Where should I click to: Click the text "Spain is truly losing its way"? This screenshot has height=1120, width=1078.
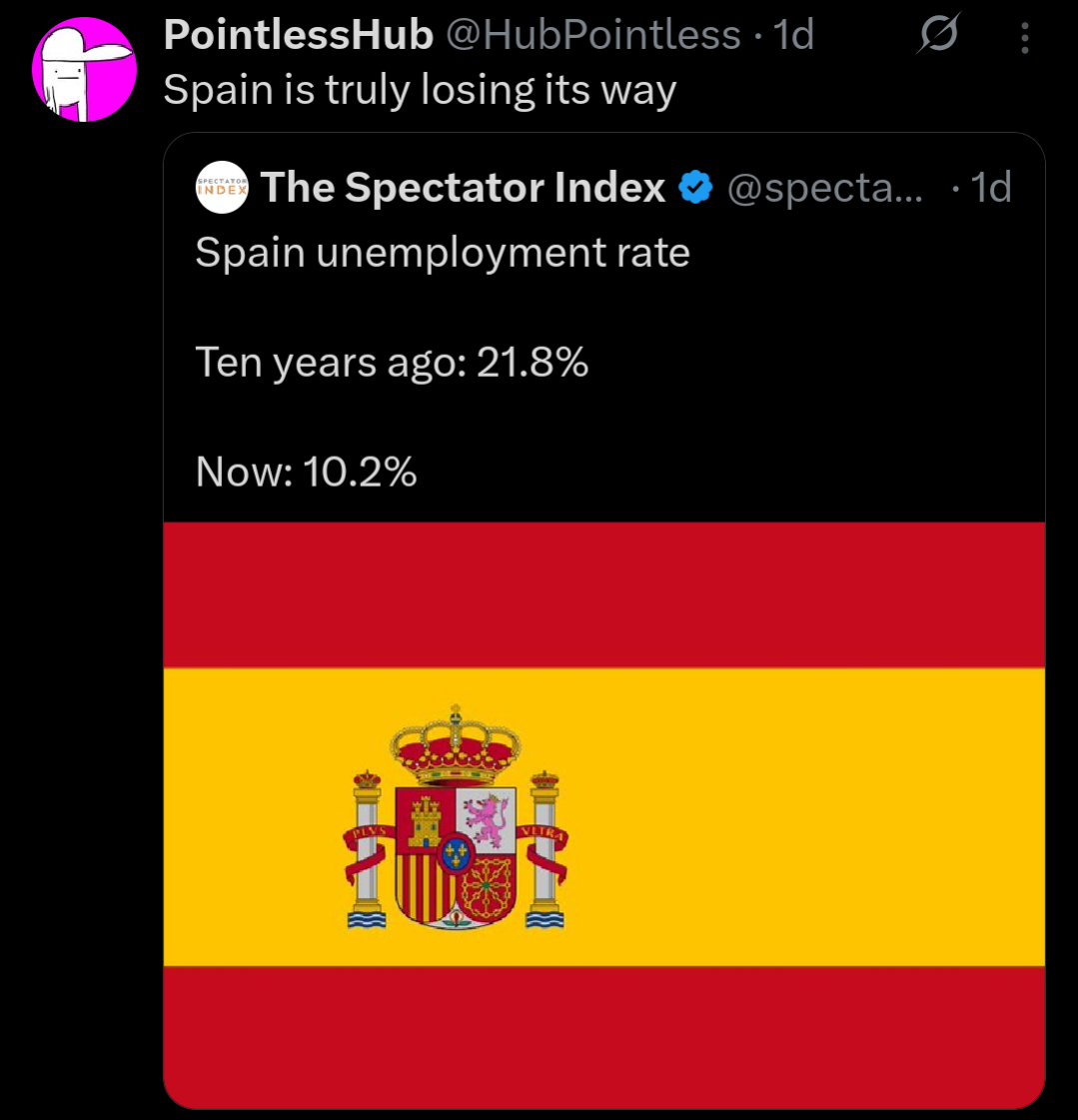420,90
